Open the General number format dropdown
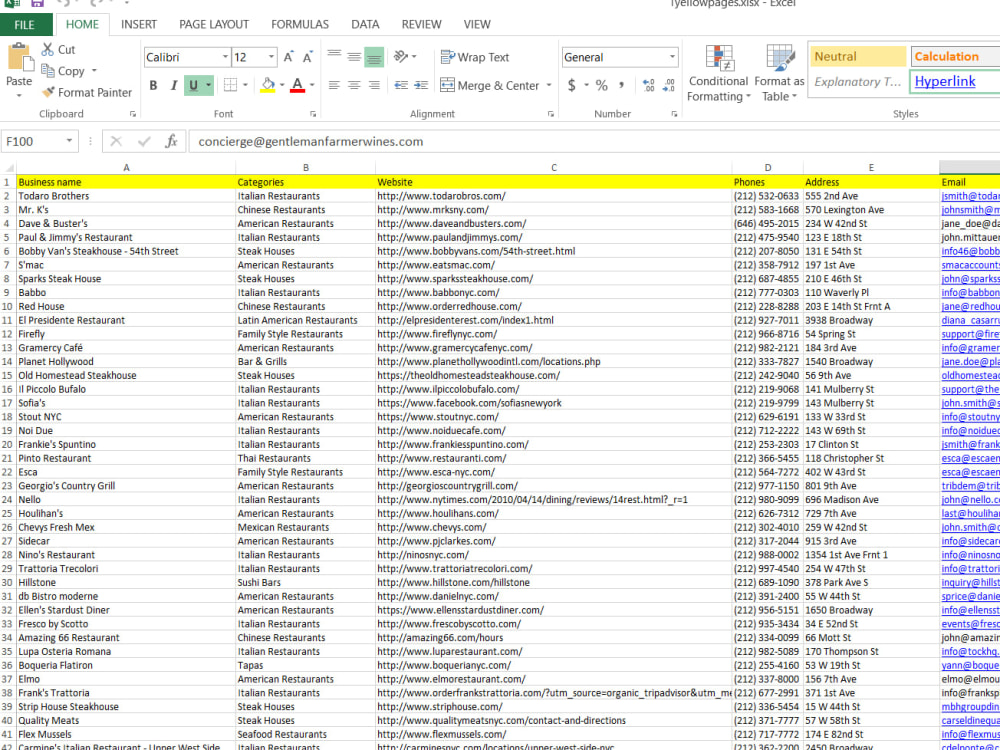1000x750 pixels. 672,57
